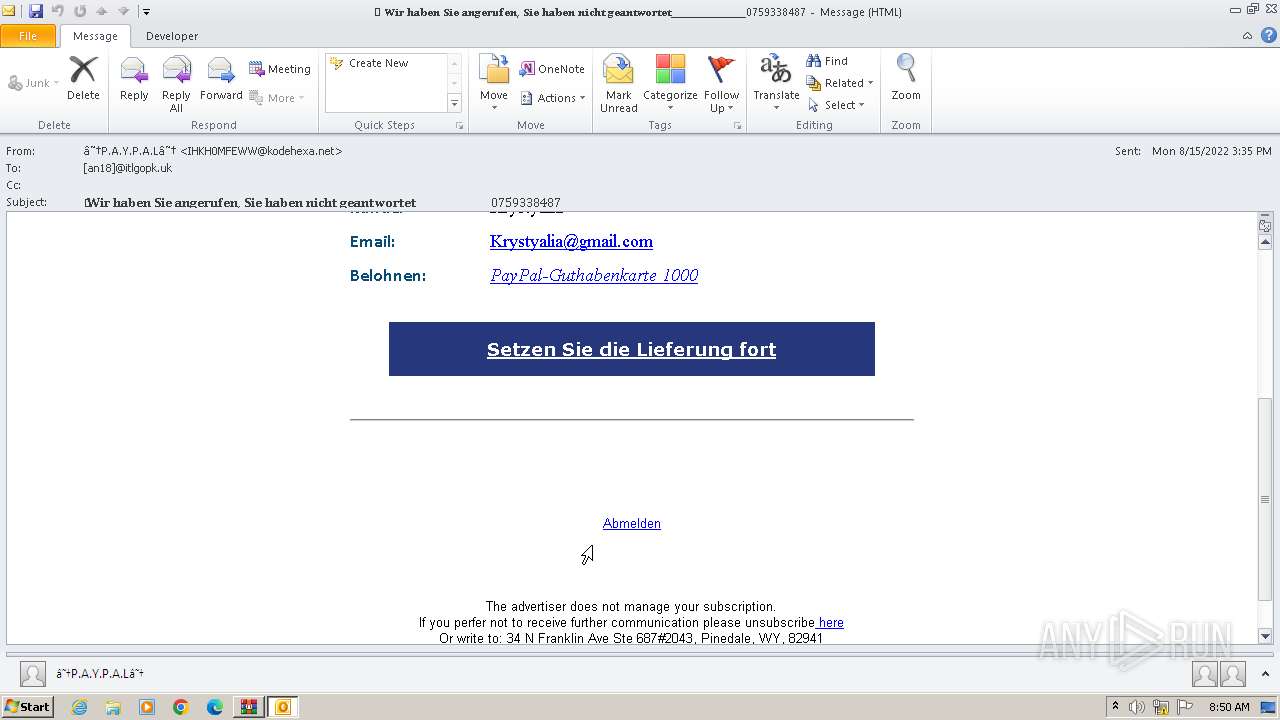The height and width of the screenshot is (720, 1280).
Task: Click the Delete message icon
Action: [x=83, y=70]
